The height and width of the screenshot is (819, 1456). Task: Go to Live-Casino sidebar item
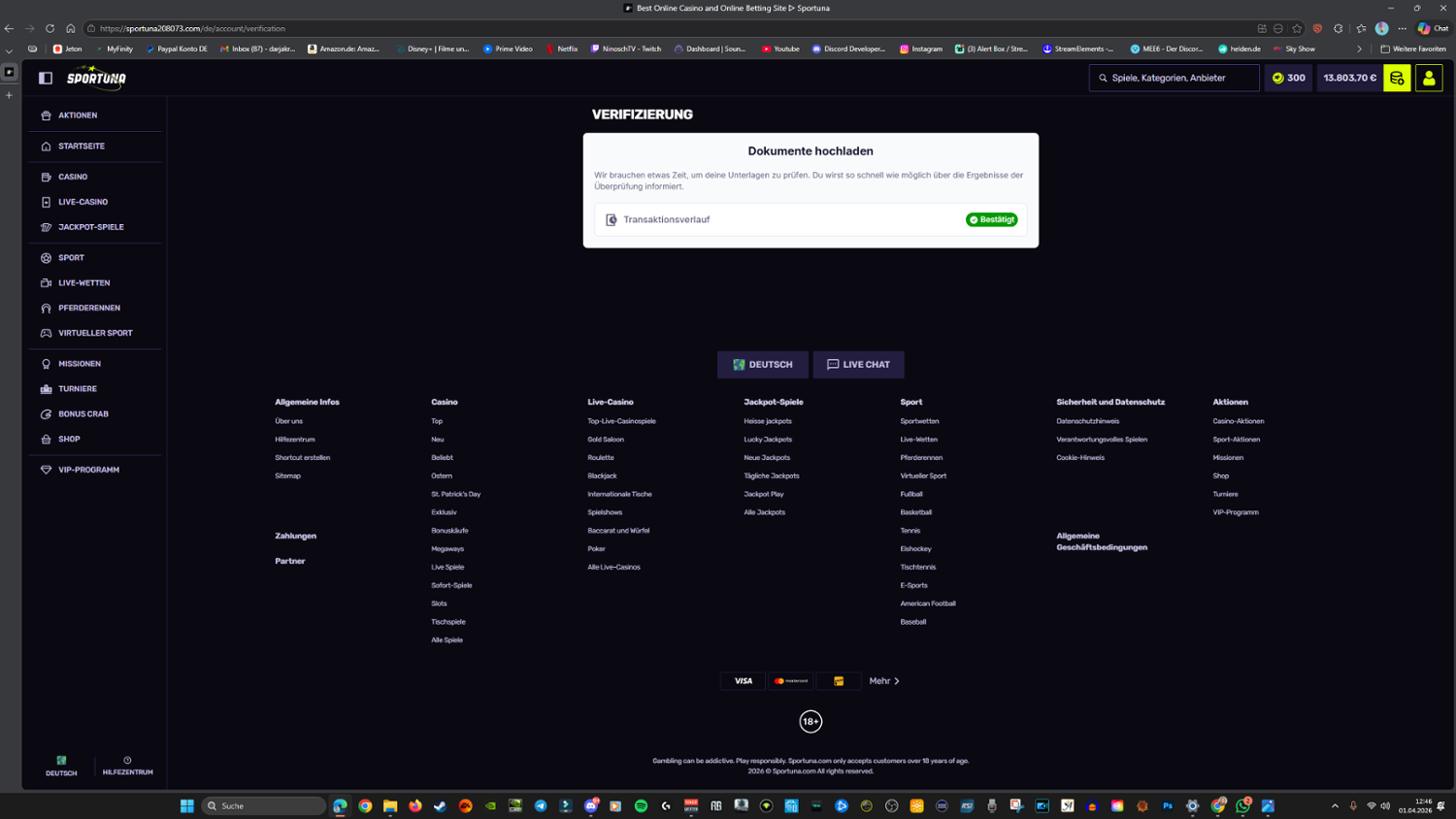[83, 202]
